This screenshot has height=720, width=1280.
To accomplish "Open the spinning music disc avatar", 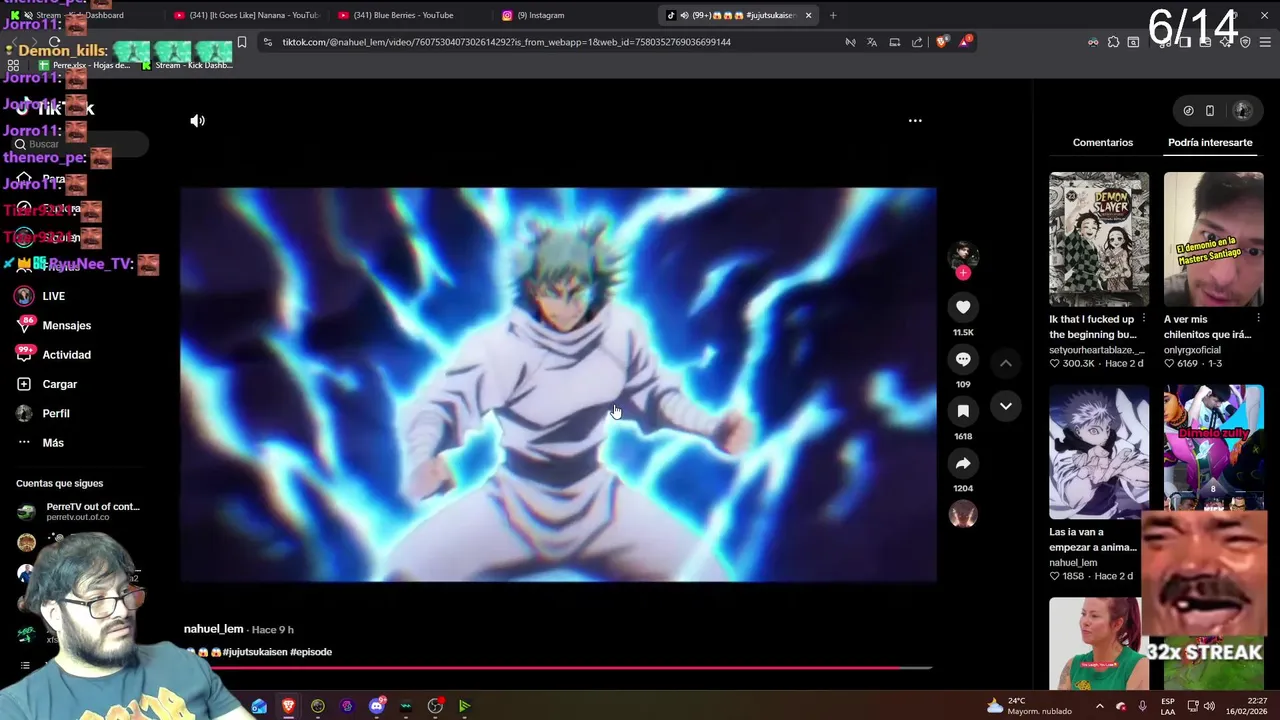I will pos(963,514).
